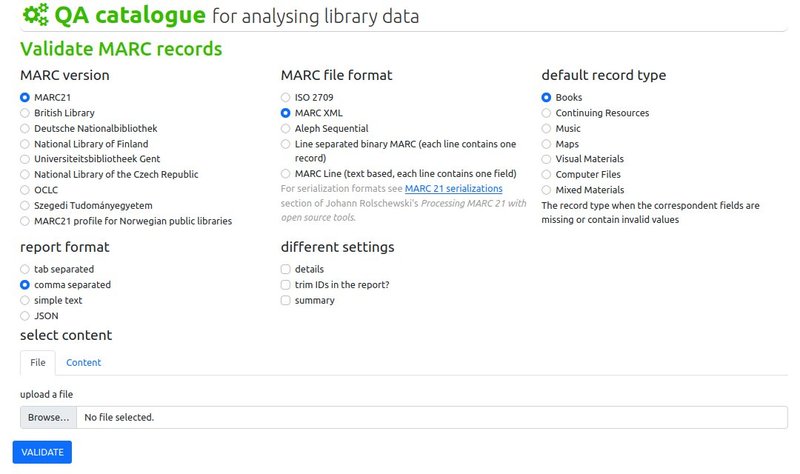
Task: Select JSON report format
Action: coord(24,316)
